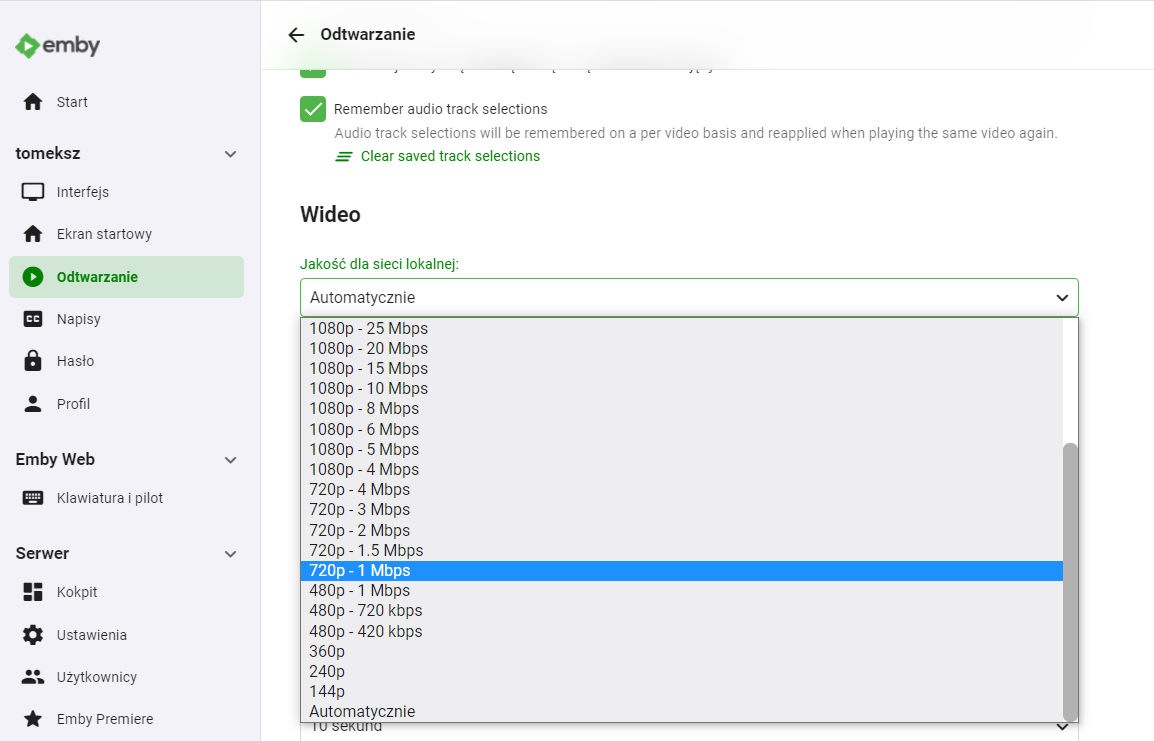Open Kokpit via the dashboard icon

(x=33, y=591)
